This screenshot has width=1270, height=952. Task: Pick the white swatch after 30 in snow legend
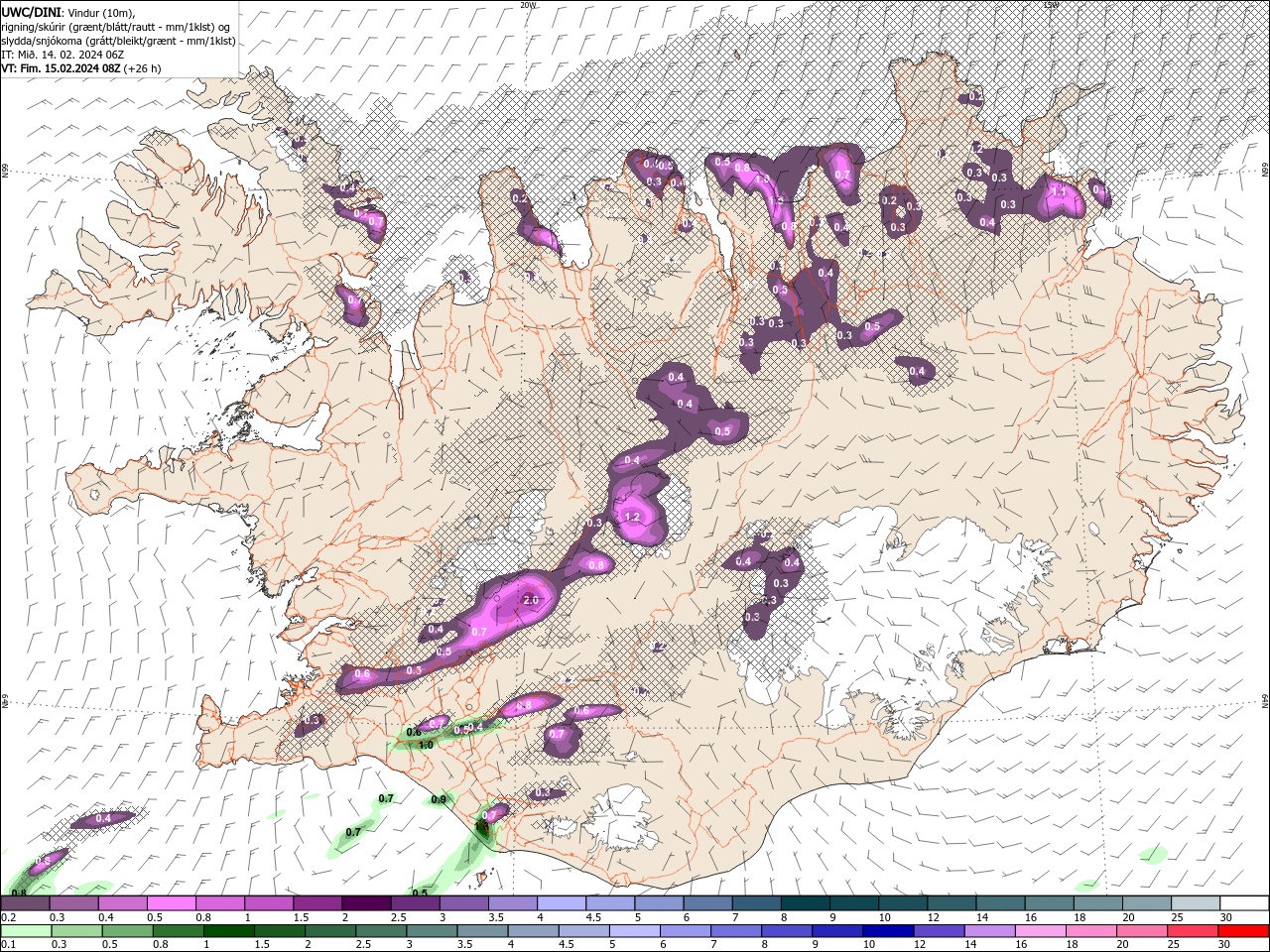tap(1244, 902)
